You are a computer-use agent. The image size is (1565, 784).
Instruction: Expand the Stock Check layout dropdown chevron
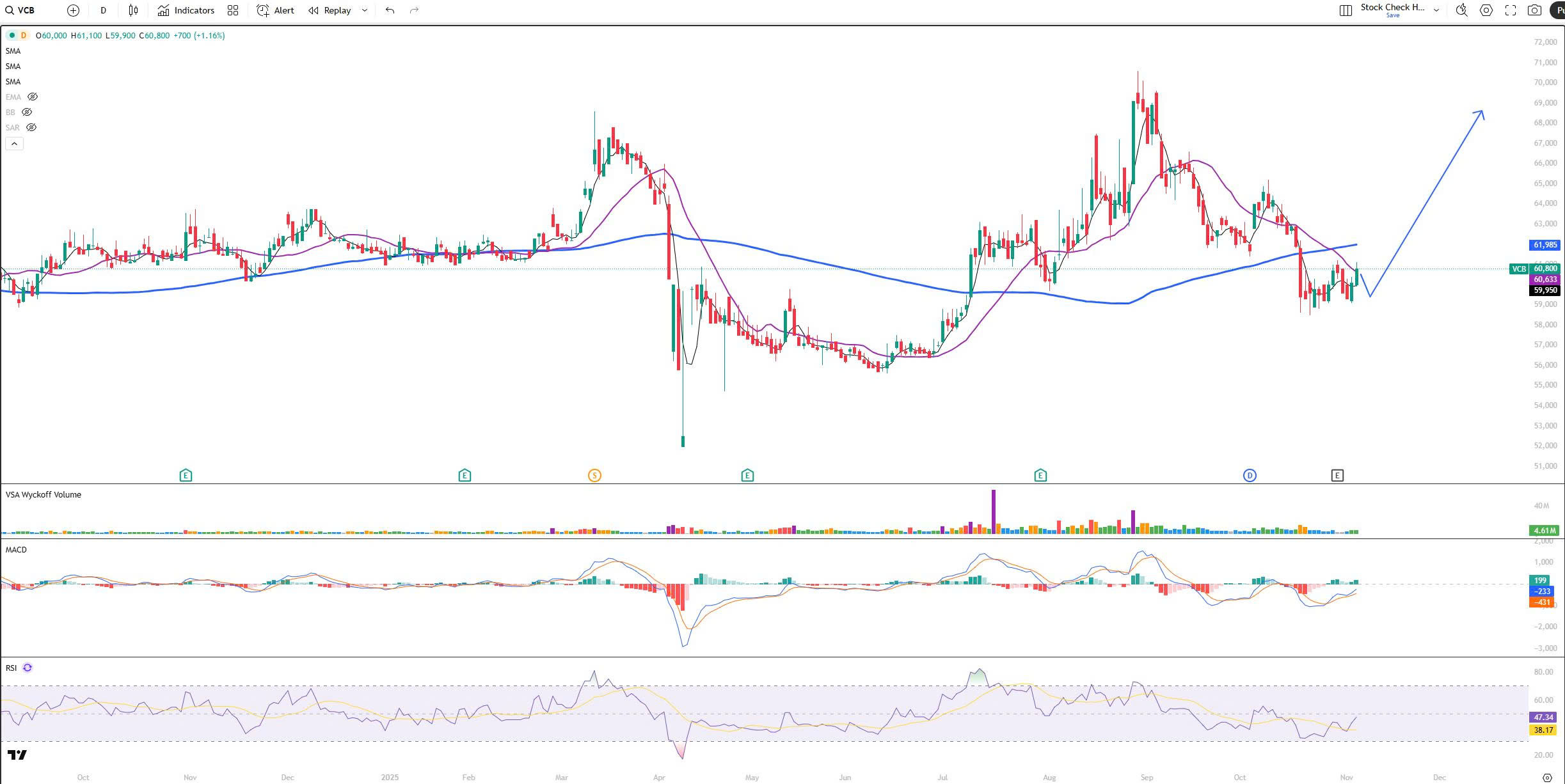1436,10
